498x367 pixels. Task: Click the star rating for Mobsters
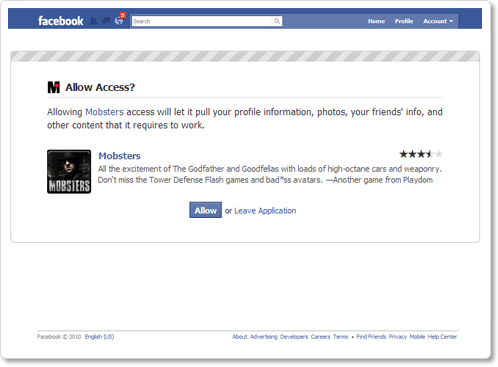421,154
